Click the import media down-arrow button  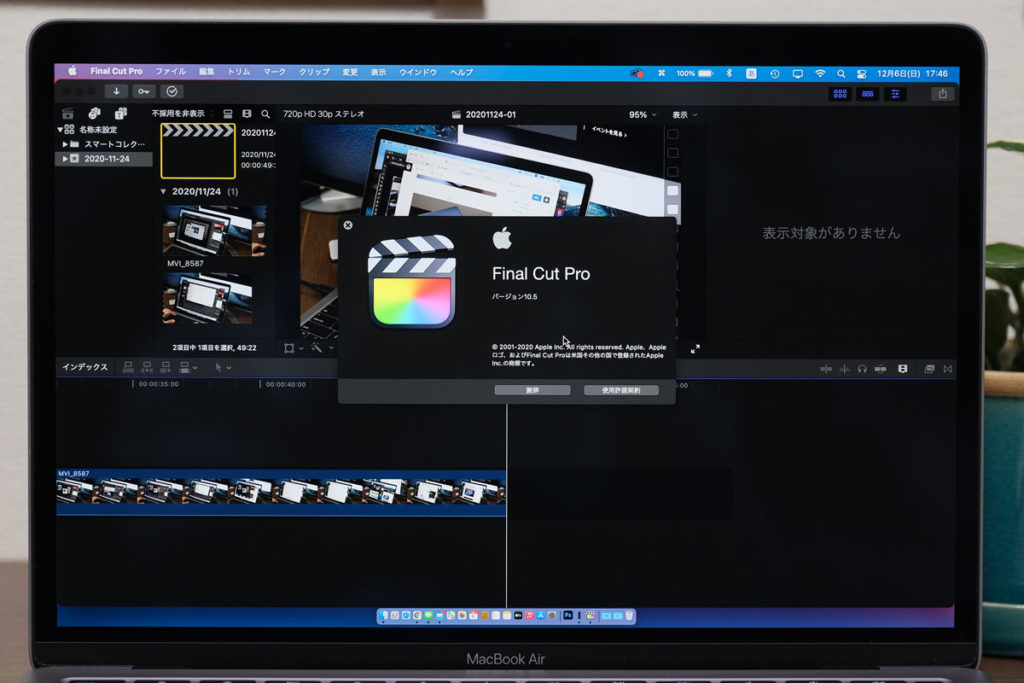(116, 91)
